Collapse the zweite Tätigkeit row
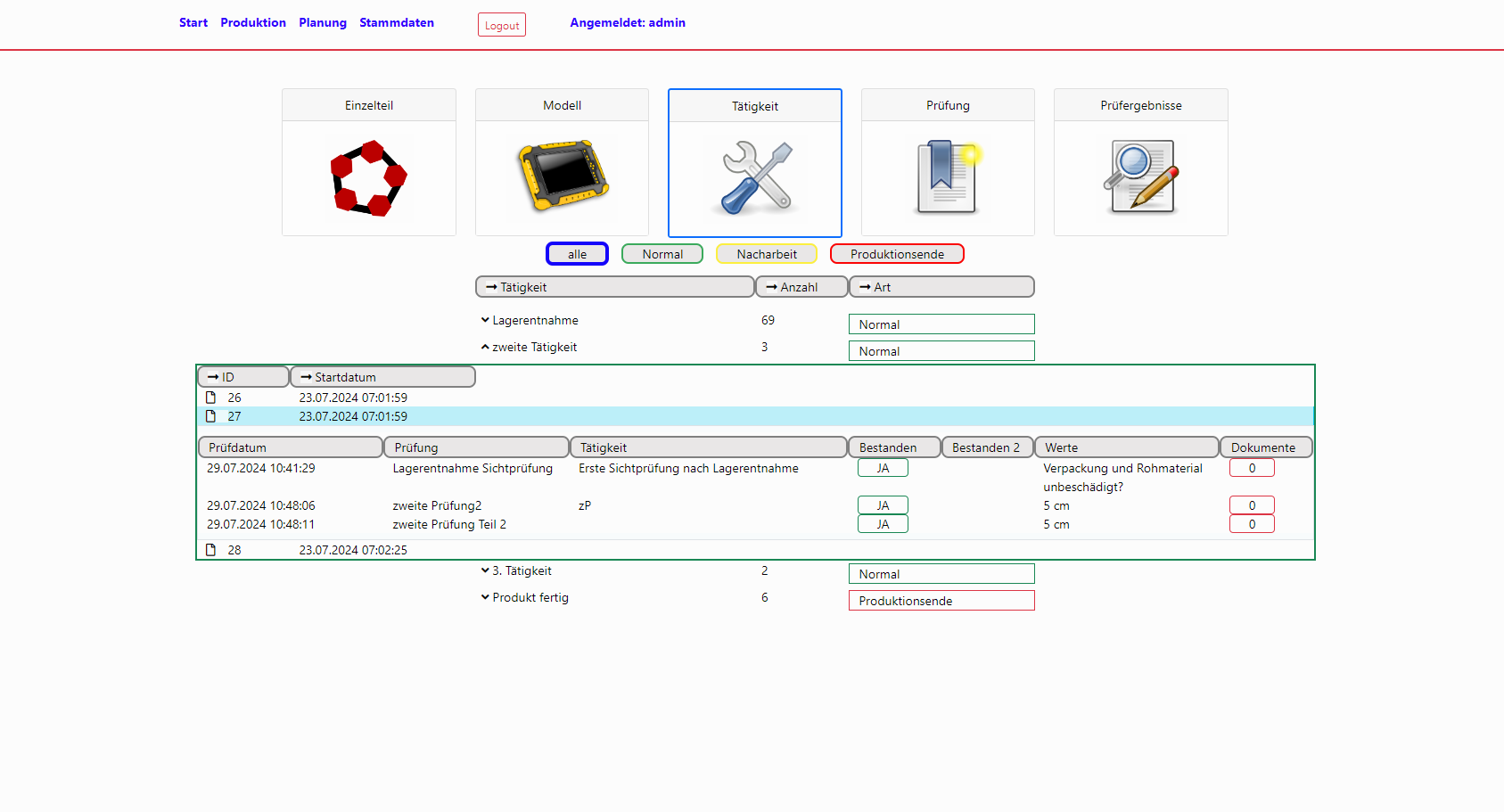The width and height of the screenshot is (1504, 812). point(485,347)
